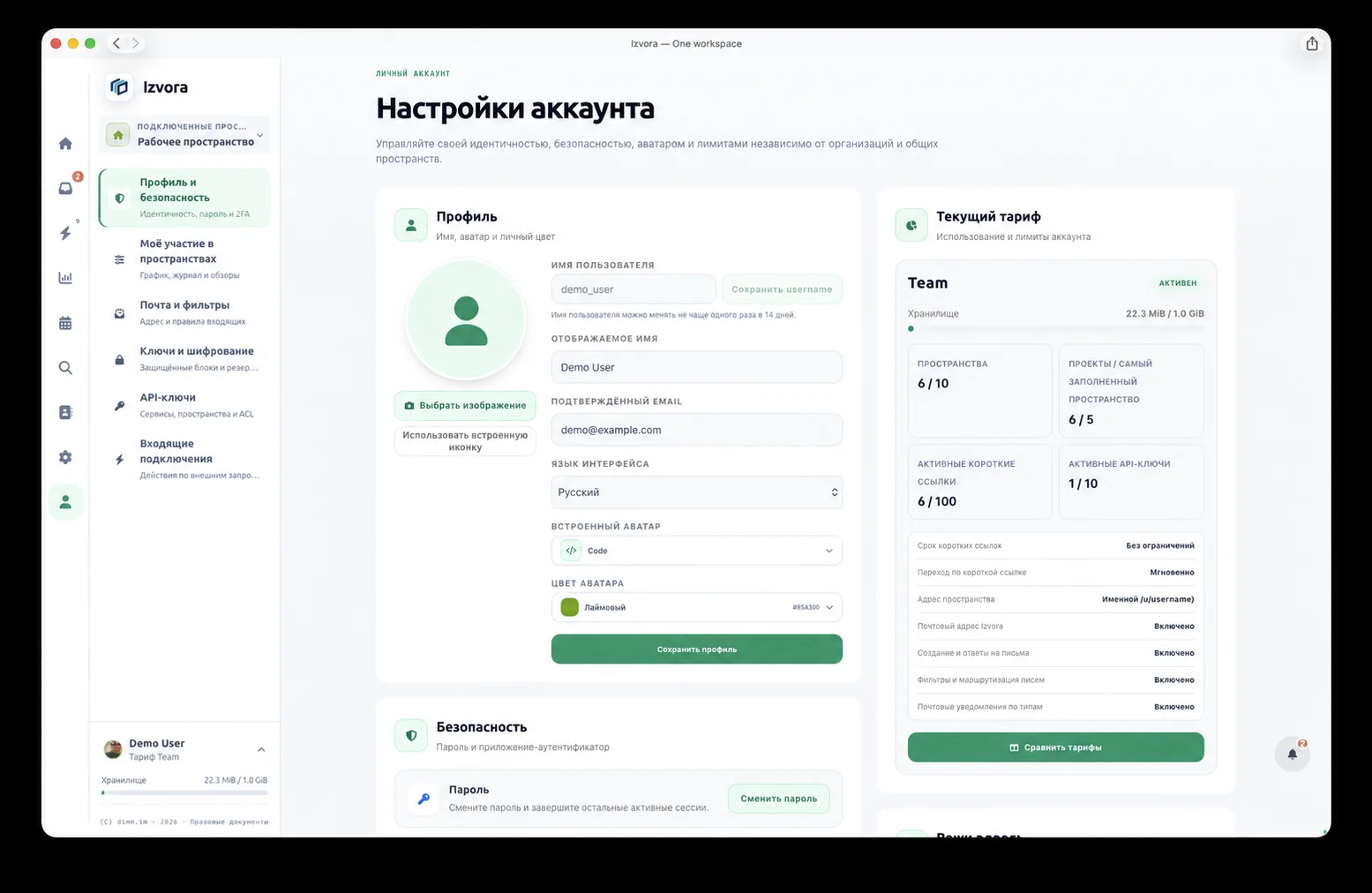
Task: Expand the Demo User menu chevron
Action: pyautogui.click(x=261, y=750)
